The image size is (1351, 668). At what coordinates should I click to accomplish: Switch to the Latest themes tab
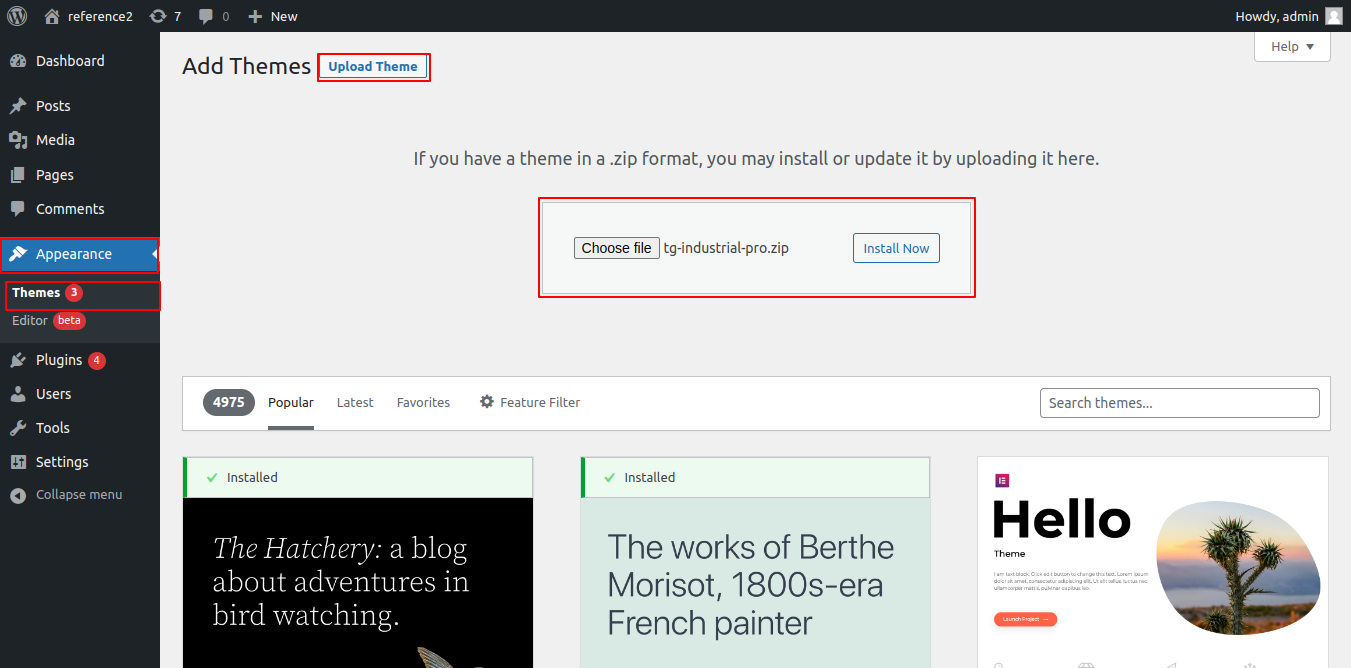(x=355, y=402)
